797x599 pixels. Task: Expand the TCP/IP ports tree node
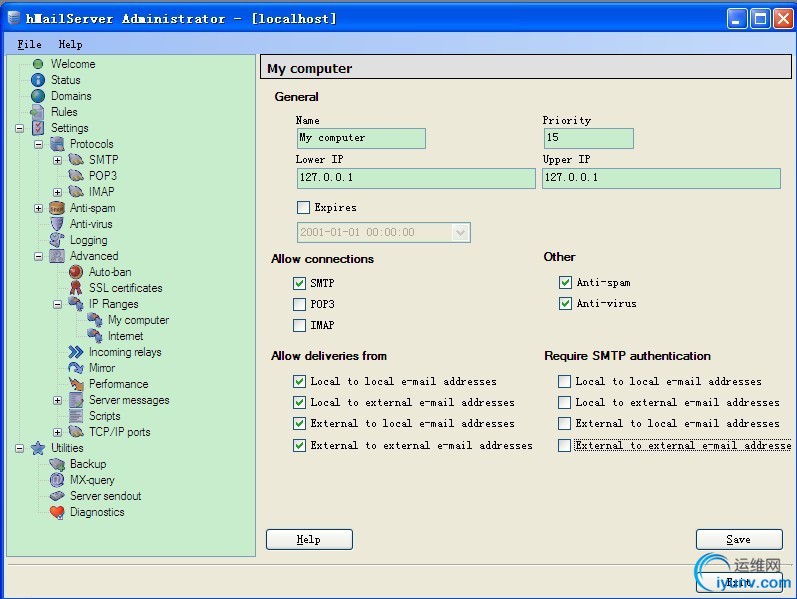(57, 433)
